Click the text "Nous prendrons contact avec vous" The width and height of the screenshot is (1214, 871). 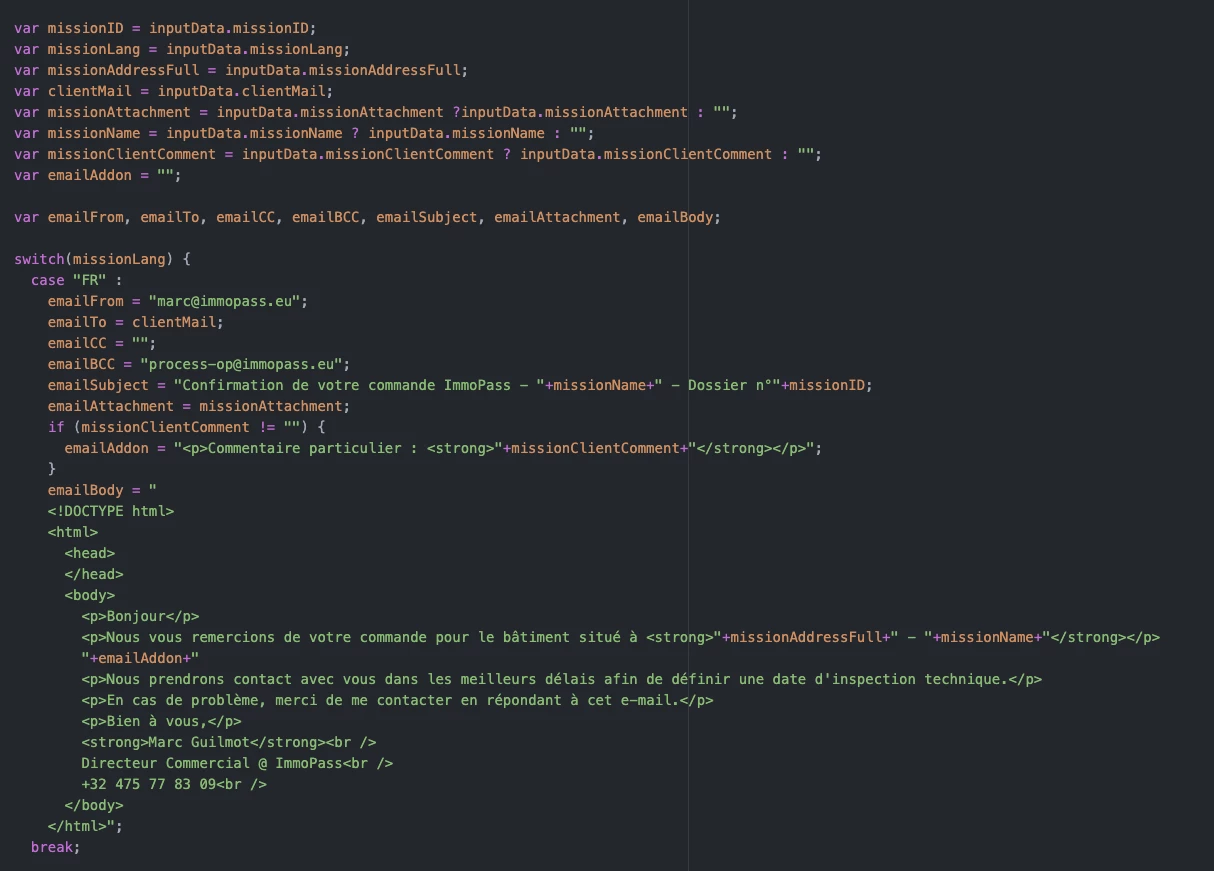(242, 679)
